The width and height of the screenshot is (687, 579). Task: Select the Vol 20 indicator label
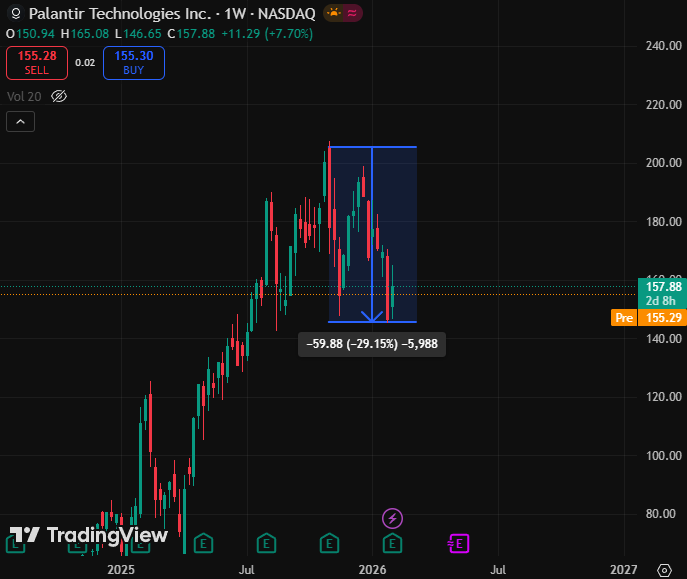24,96
